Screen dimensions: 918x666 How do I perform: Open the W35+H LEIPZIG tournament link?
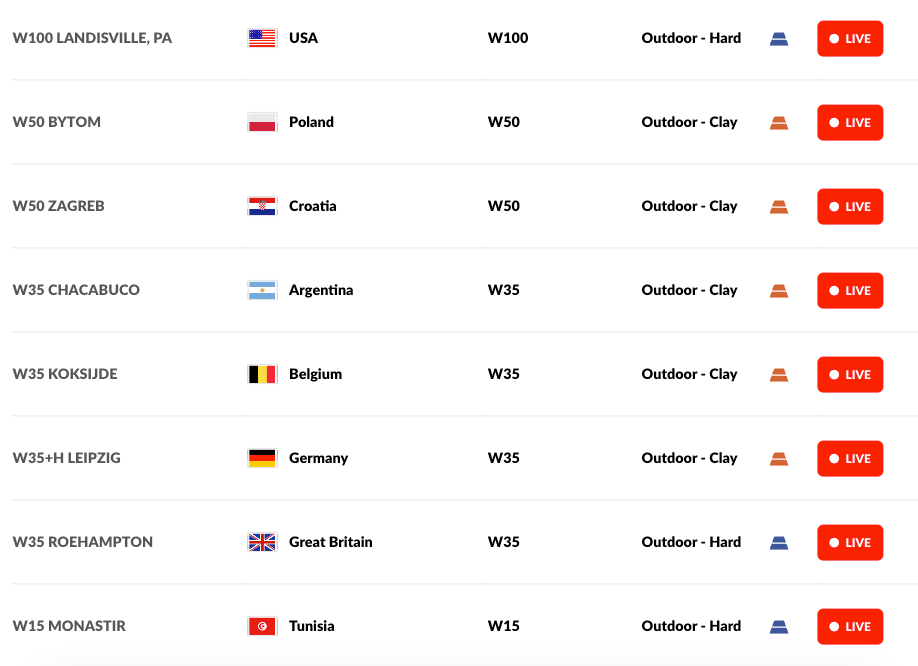[67, 458]
